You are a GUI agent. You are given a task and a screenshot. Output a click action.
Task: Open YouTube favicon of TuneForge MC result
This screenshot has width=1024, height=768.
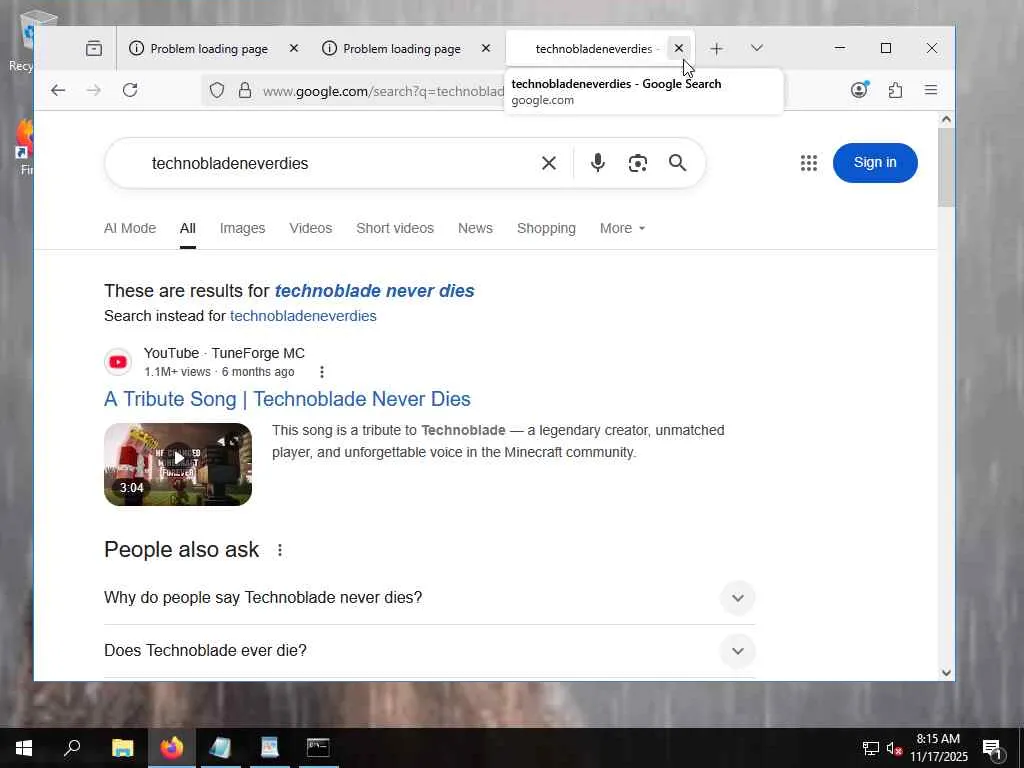(x=118, y=362)
